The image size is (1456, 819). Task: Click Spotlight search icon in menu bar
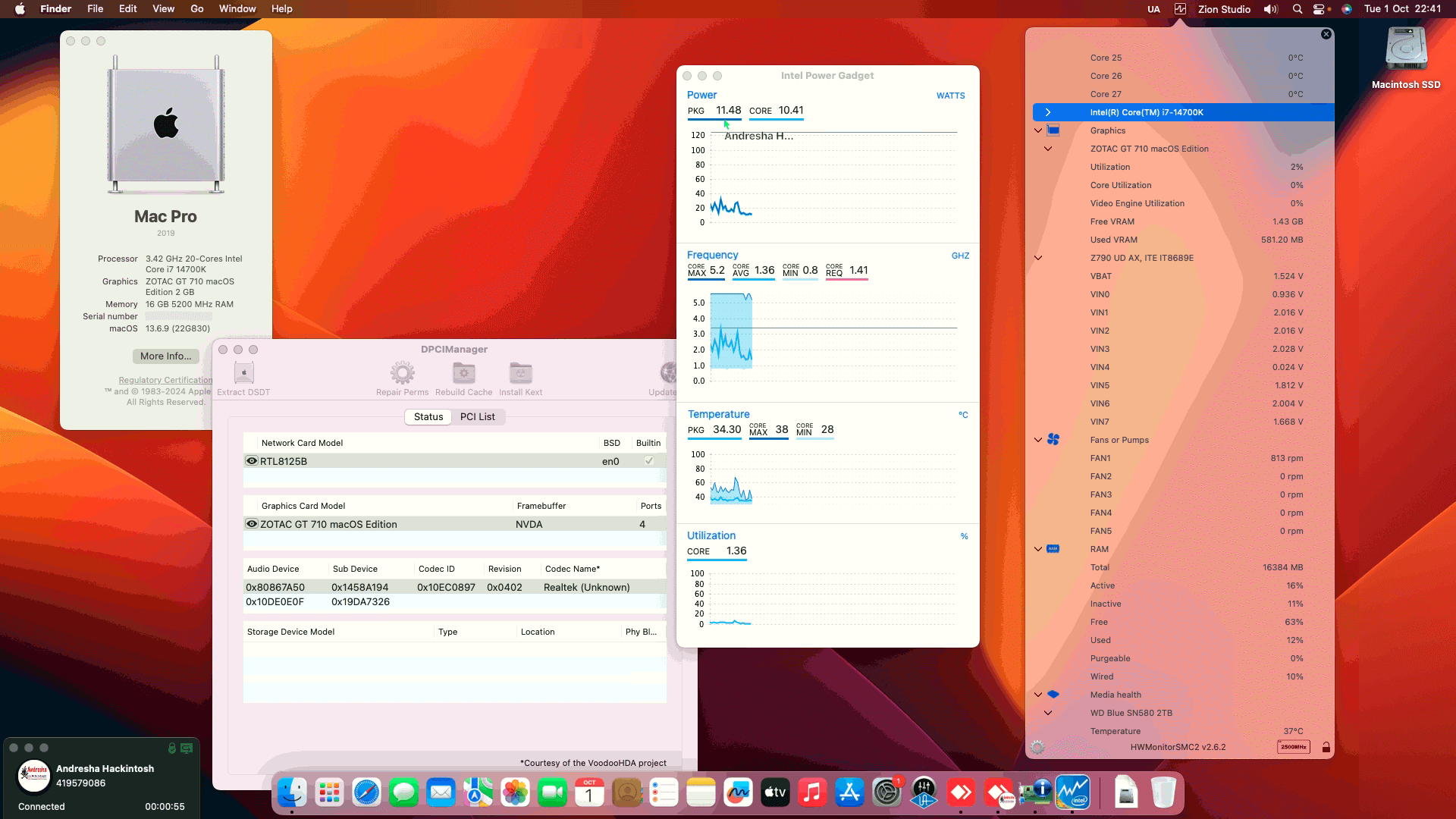[x=1298, y=9]
